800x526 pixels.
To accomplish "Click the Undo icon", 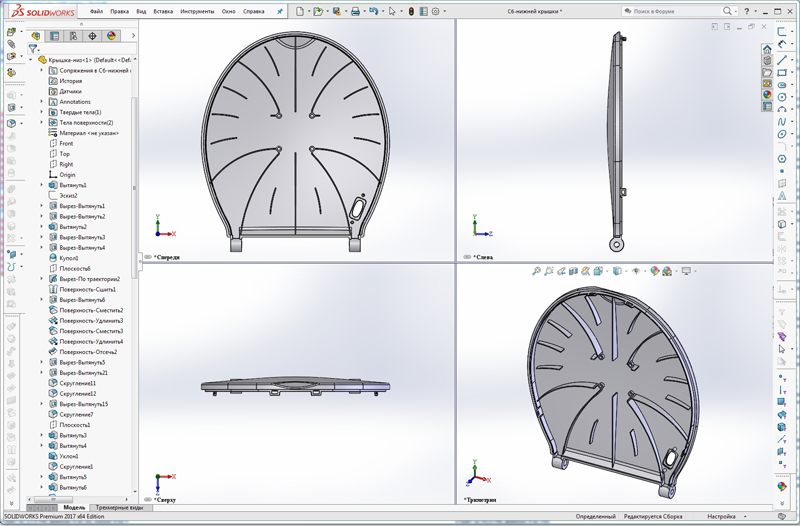I will pos(373,11).
